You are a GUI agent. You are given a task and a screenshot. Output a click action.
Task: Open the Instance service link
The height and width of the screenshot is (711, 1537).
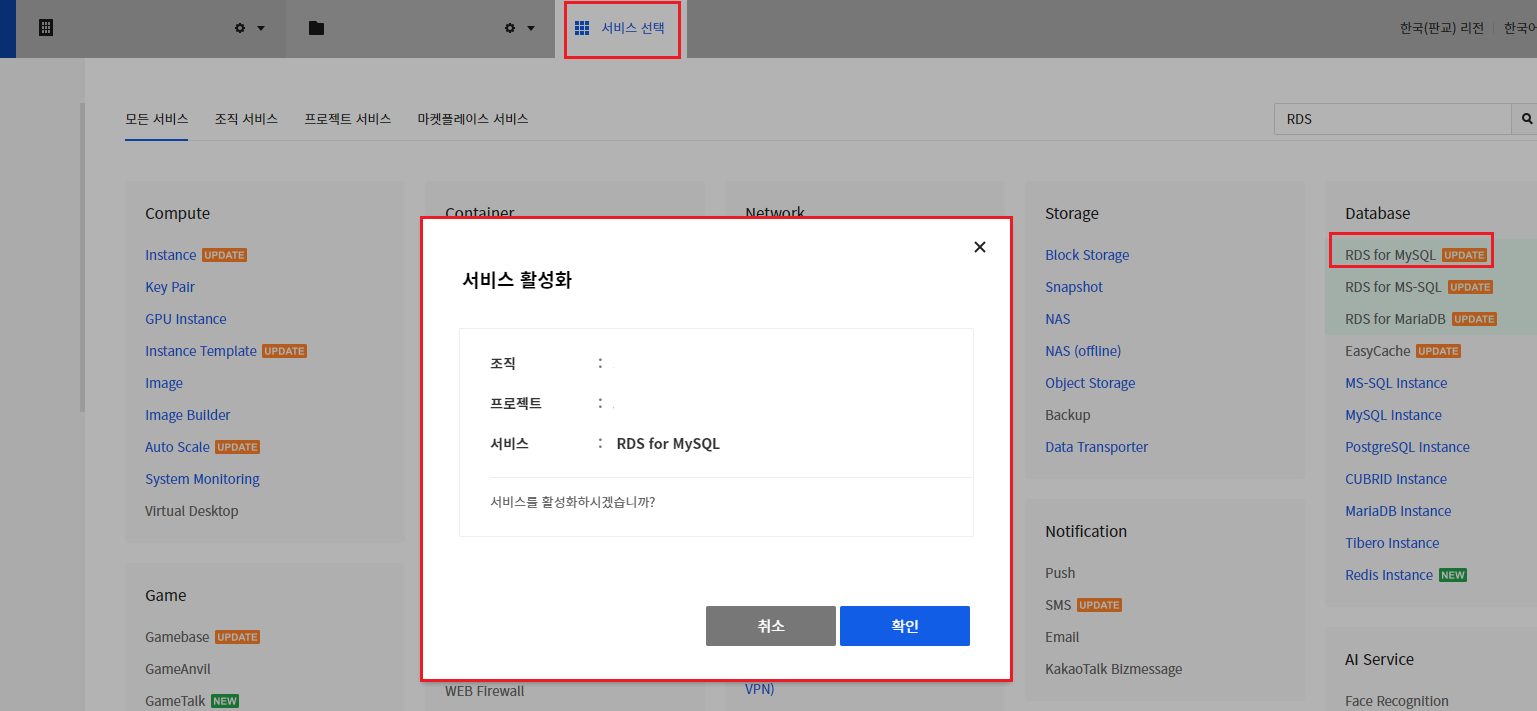click(171, 255)
